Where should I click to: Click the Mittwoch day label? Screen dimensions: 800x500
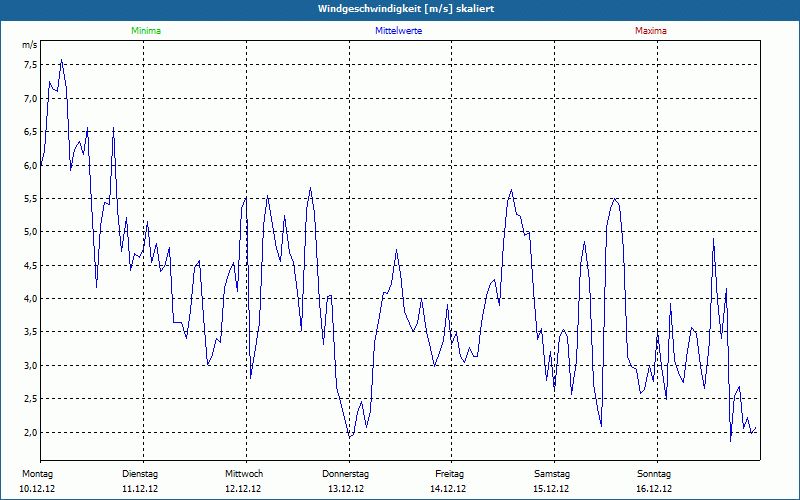(x=244, y=474)
